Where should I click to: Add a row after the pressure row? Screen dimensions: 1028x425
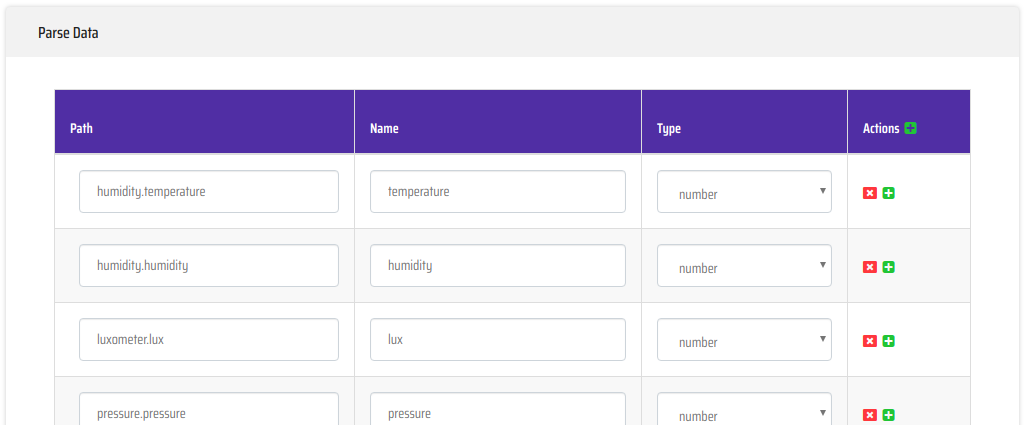[x=888, y=415]
